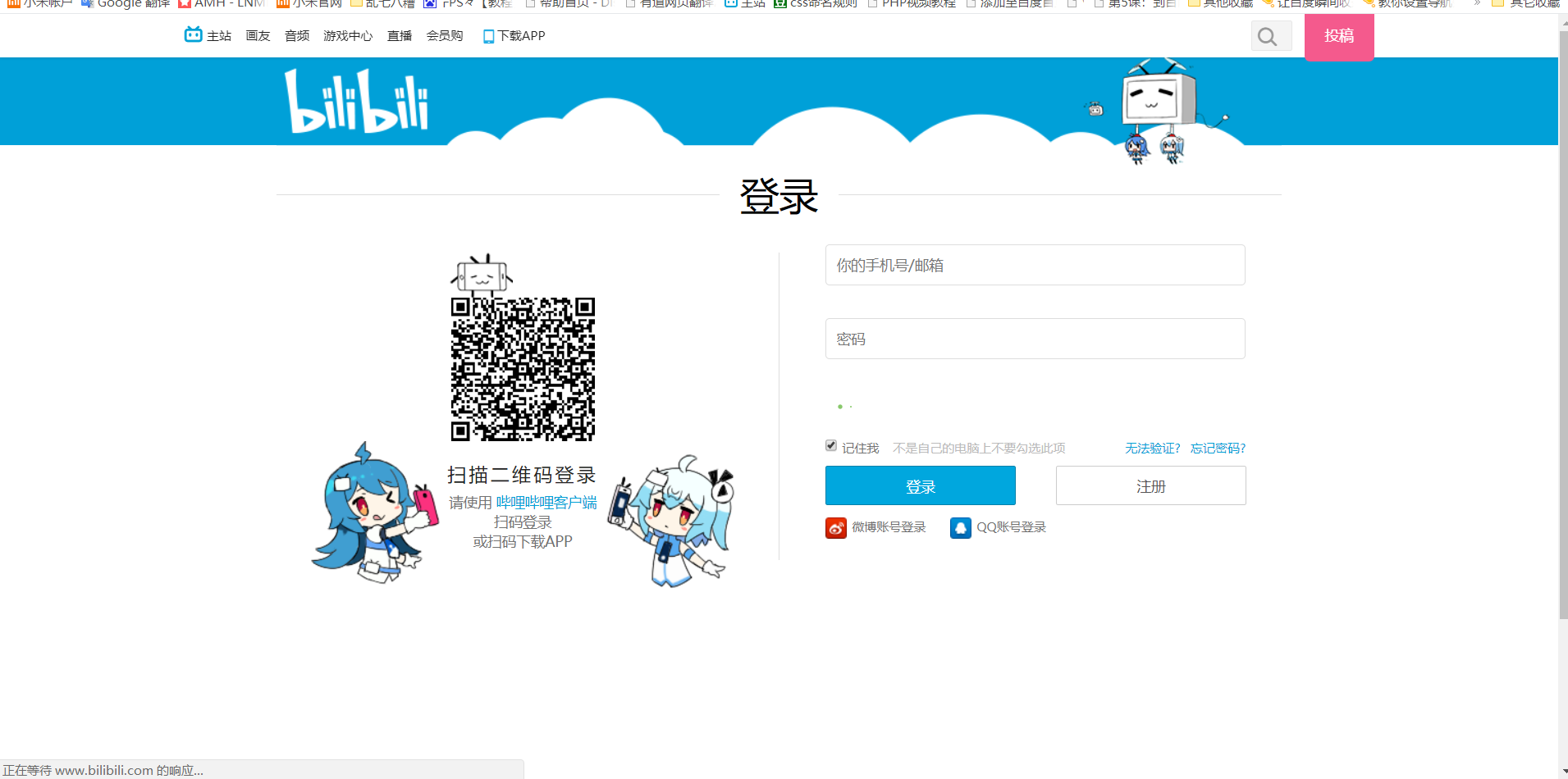The image size is (1568, 779).
Task: Focus the 密码 password field
Action: point(1035,339)
